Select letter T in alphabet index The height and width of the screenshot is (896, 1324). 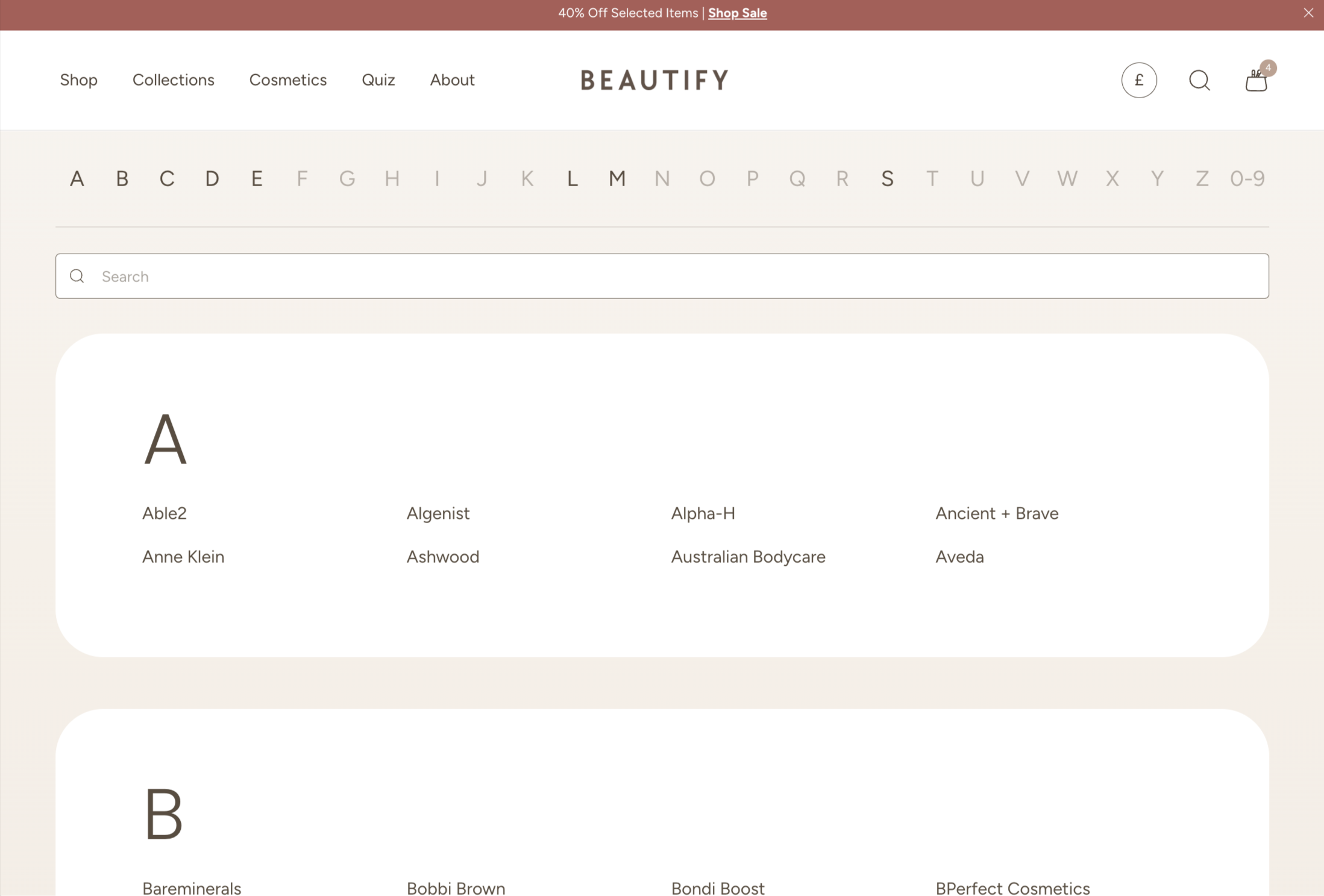click(x=932, y=178)
